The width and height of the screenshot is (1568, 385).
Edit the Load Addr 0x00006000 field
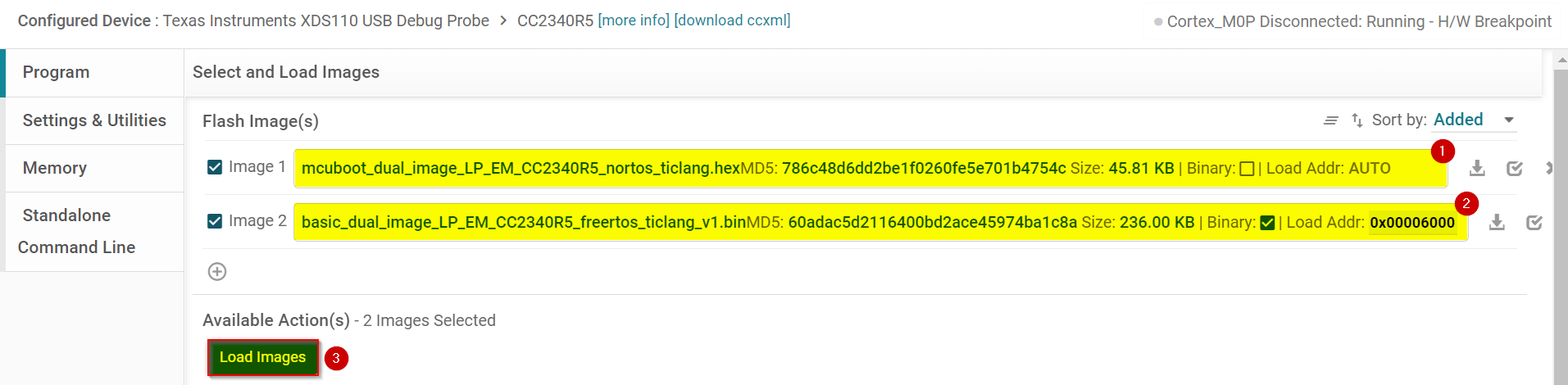point(1412,223)
